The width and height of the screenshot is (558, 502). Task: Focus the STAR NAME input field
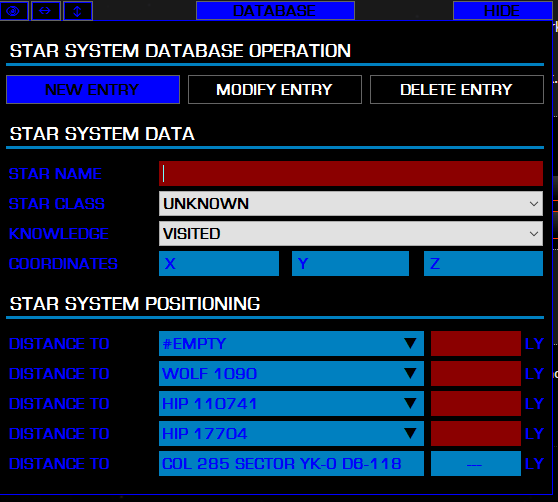pyautogui.click(x=351, y=174)
